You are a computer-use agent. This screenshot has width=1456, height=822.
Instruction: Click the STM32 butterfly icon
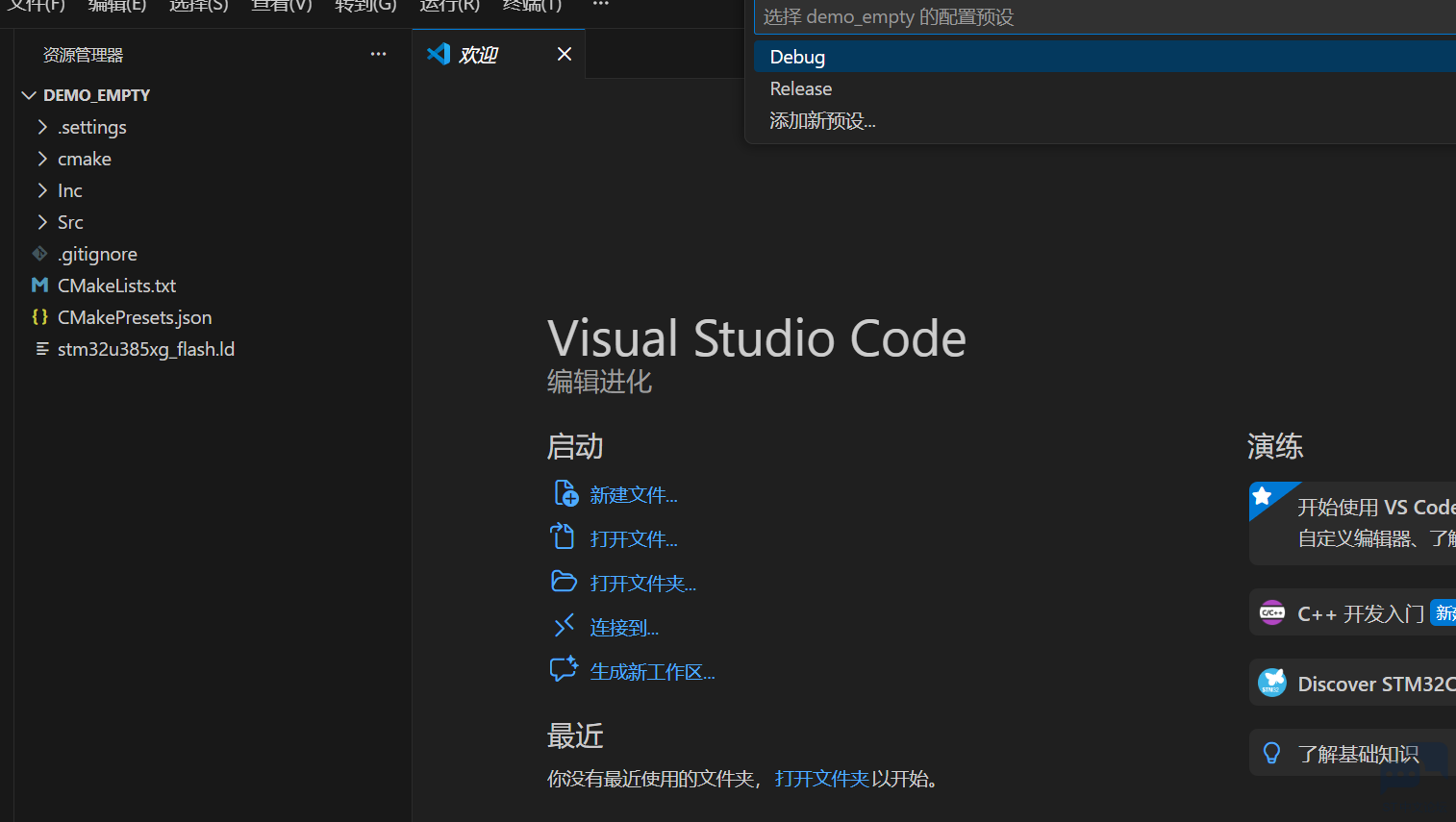tap(1272, 683)
